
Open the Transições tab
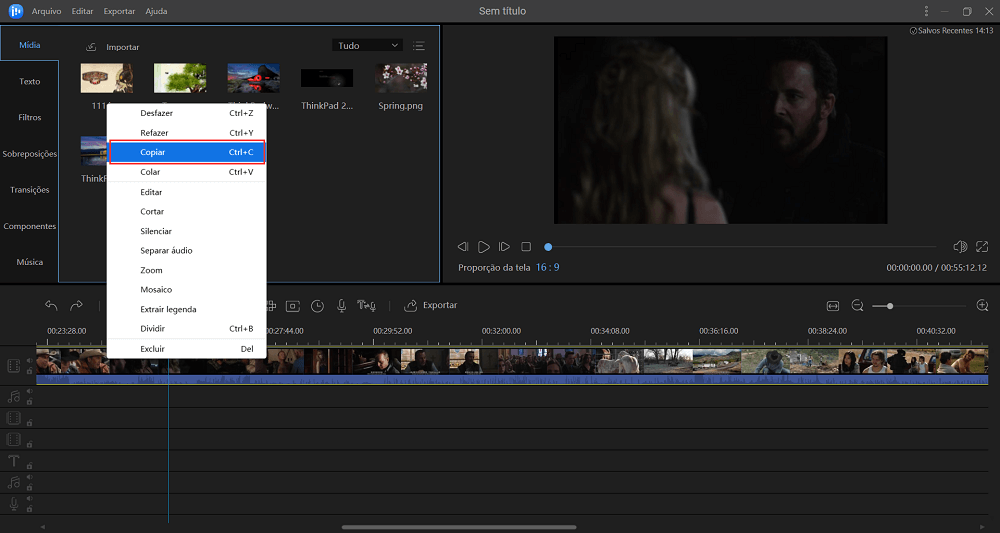coord(29,190)
